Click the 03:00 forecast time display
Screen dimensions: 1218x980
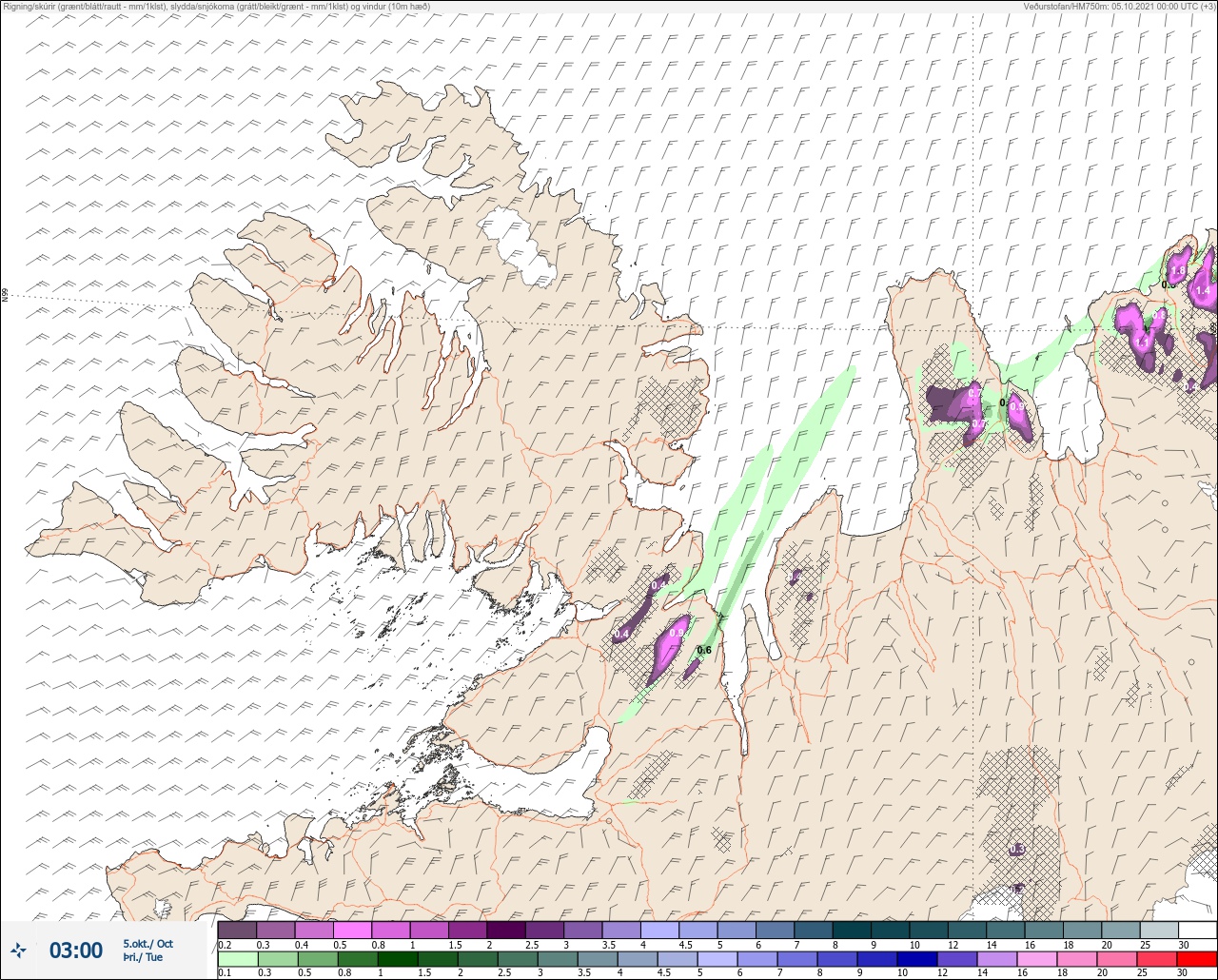click(x=76, y=951)
